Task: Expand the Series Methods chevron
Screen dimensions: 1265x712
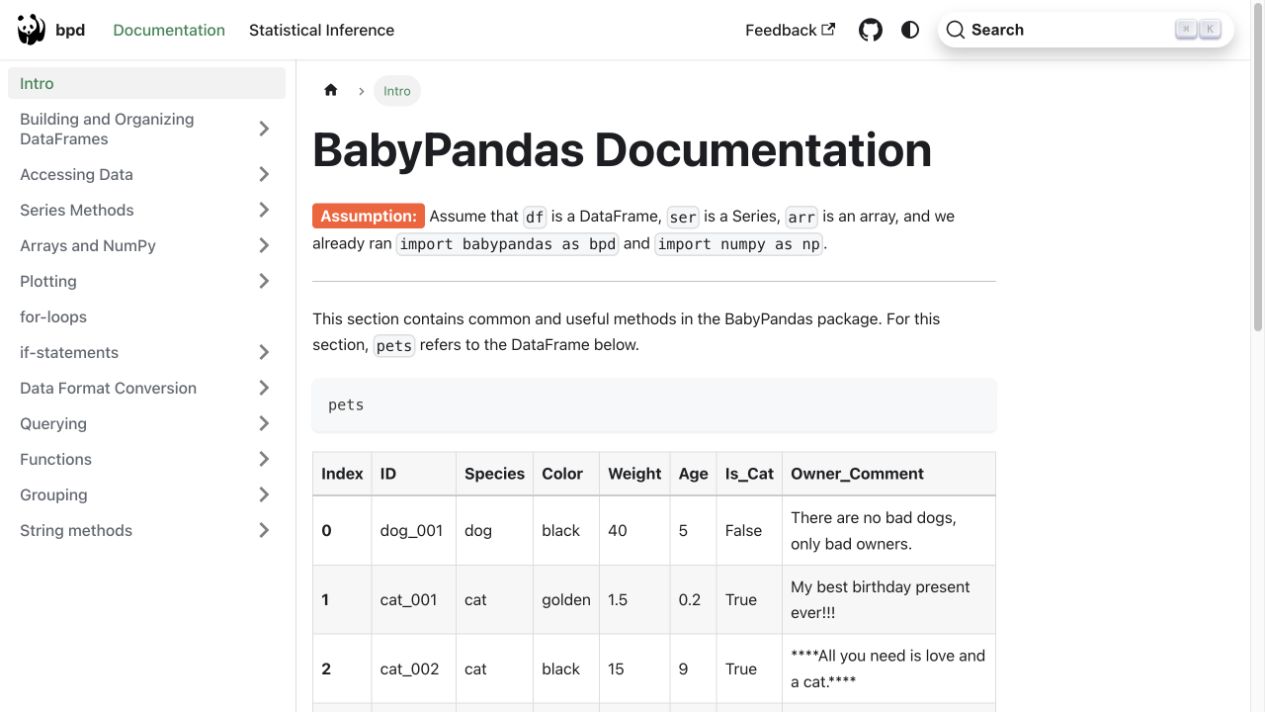Action: (x=264, y=210)
